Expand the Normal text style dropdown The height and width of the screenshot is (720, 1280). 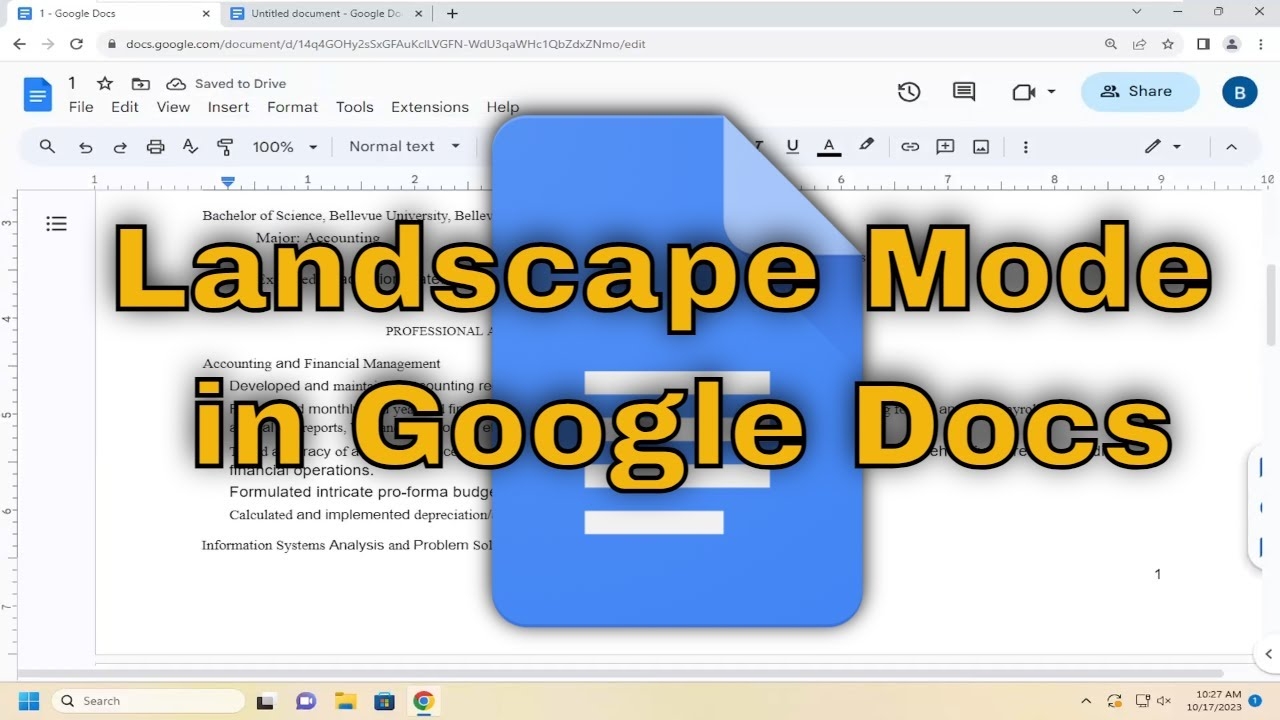[x=404, y=146]
